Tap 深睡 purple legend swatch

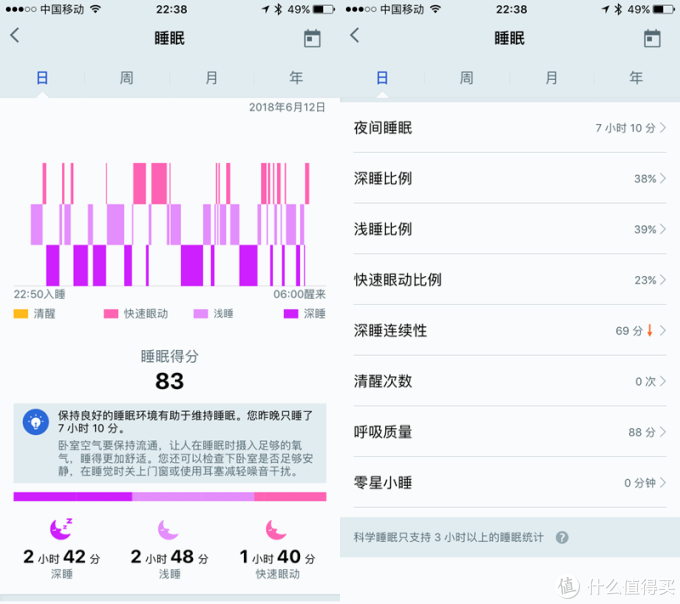(291, 314)
